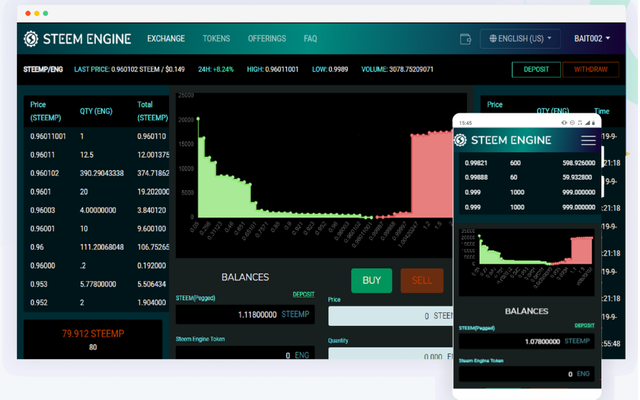Click the Quantity input field
Viewport: 640px width, 400px height.
[x=390, y=353]
